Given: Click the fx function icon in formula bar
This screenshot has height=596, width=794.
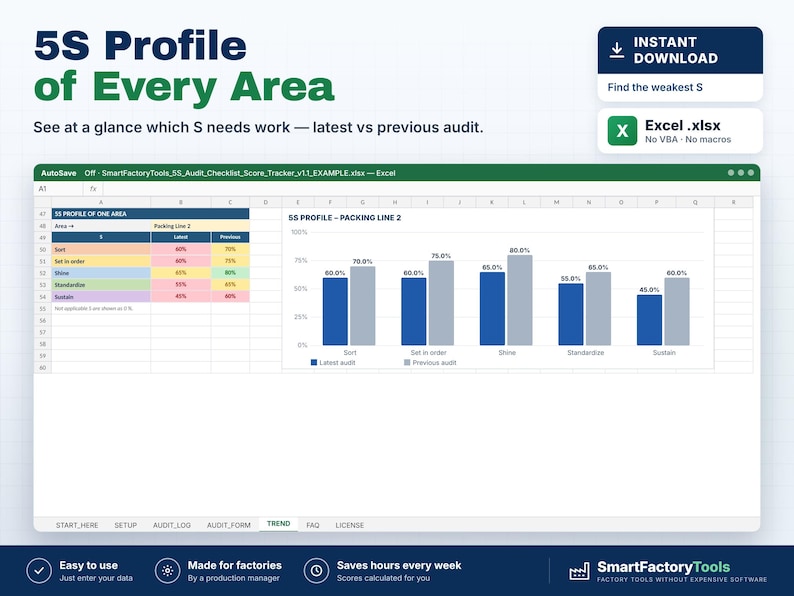Looking at the screenshot, I should [x=93, y=189].
